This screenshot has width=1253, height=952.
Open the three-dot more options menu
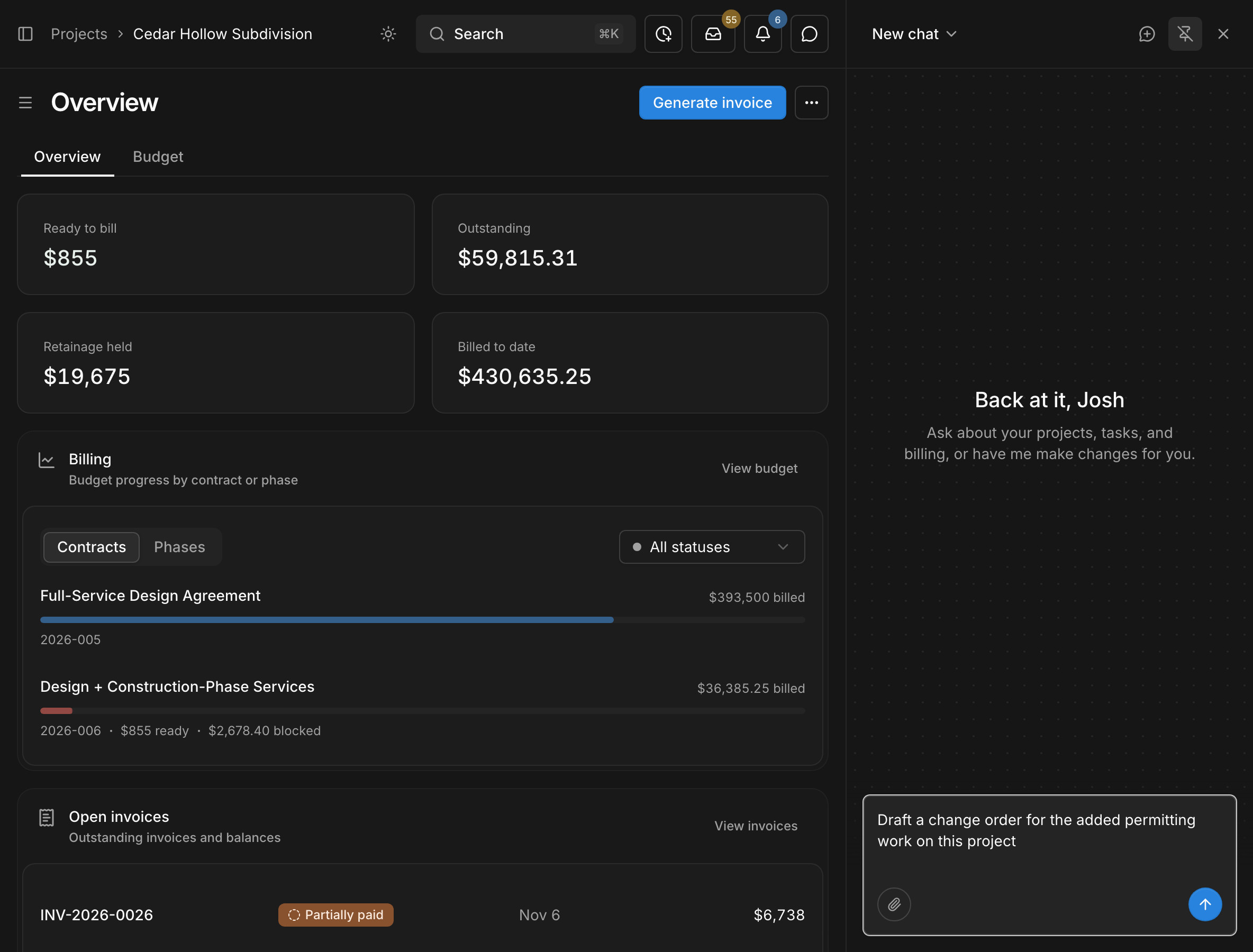811,103
